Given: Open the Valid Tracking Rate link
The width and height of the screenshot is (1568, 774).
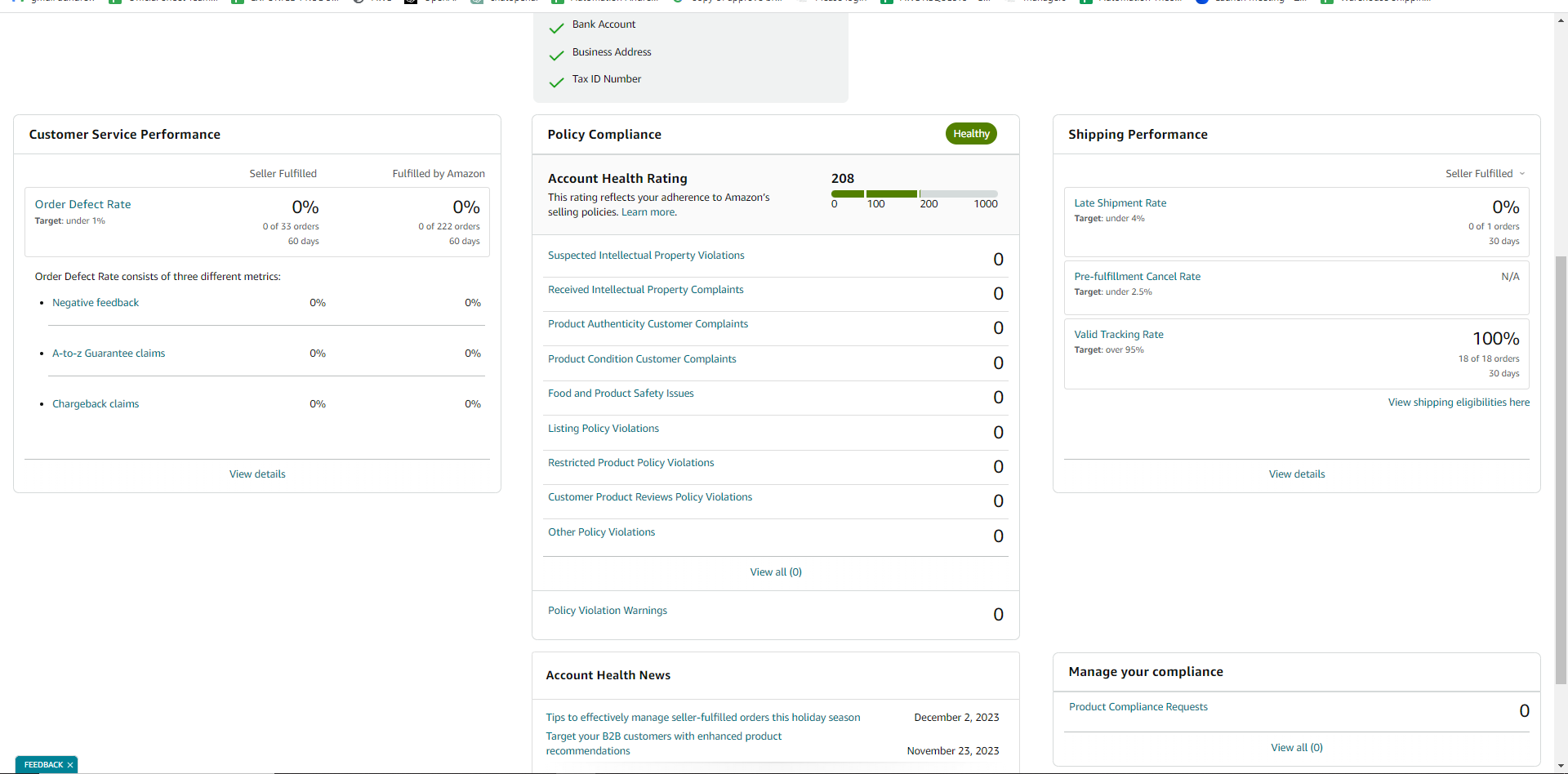Looking at the screenshot, I should (1118, 335).
